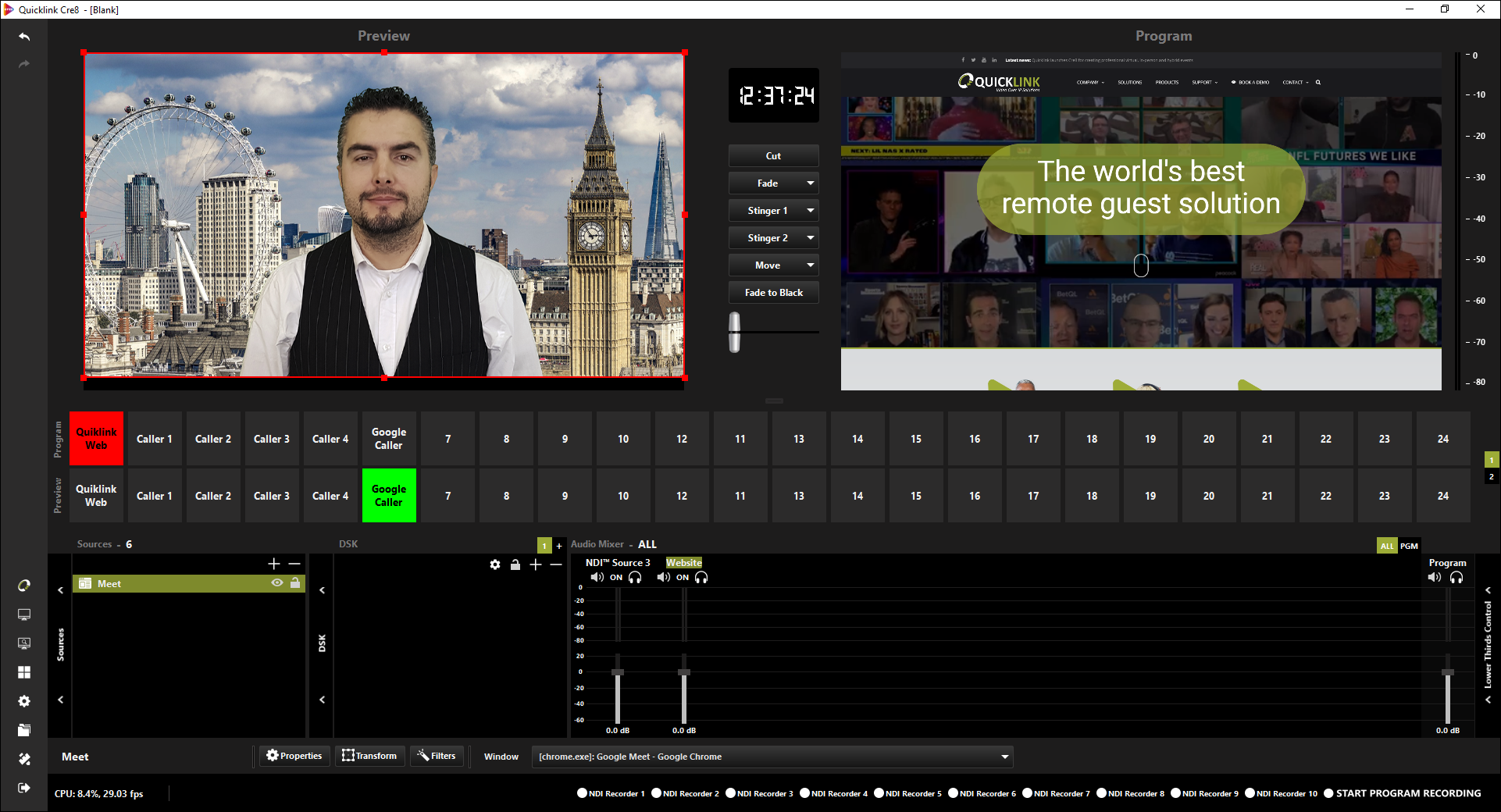The height and width of the screenshot is (812, 1501).
Task: Add a DSK item with plus icon
Action: [x=536, y=564]
